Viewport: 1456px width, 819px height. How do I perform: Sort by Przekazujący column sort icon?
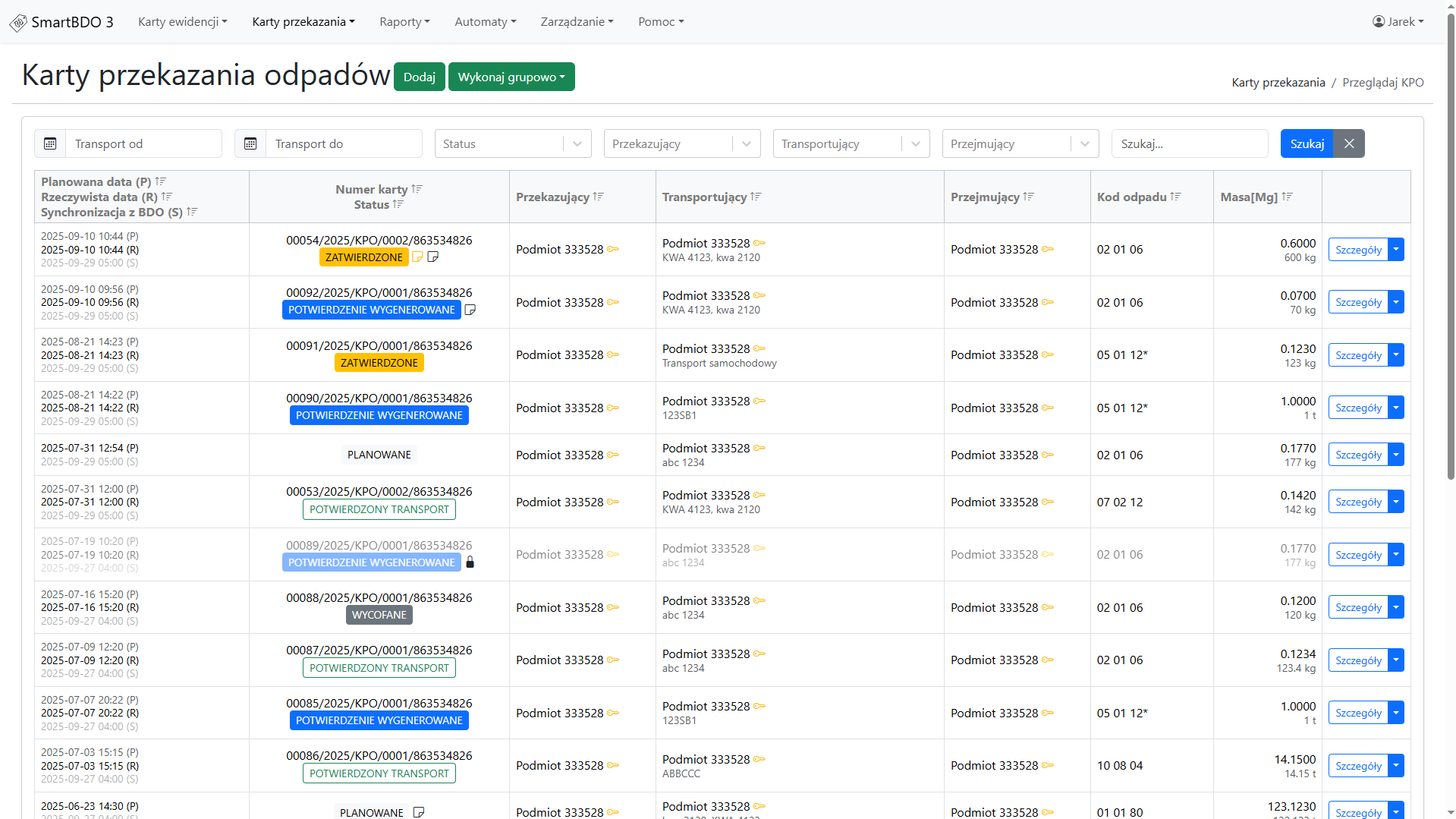click(x=598, y=197)
